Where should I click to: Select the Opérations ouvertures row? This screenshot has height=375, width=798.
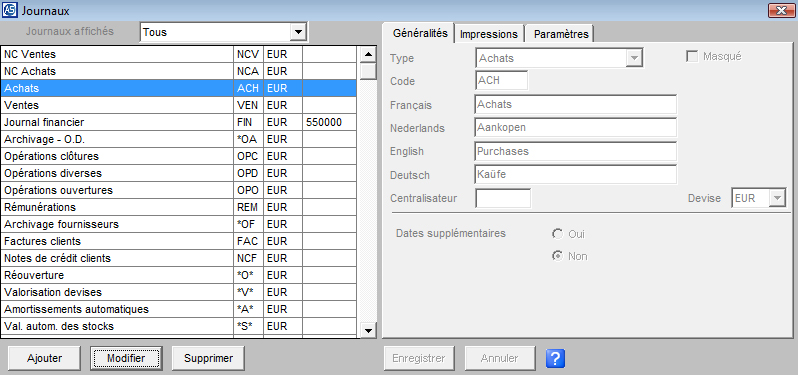(179, 190)
